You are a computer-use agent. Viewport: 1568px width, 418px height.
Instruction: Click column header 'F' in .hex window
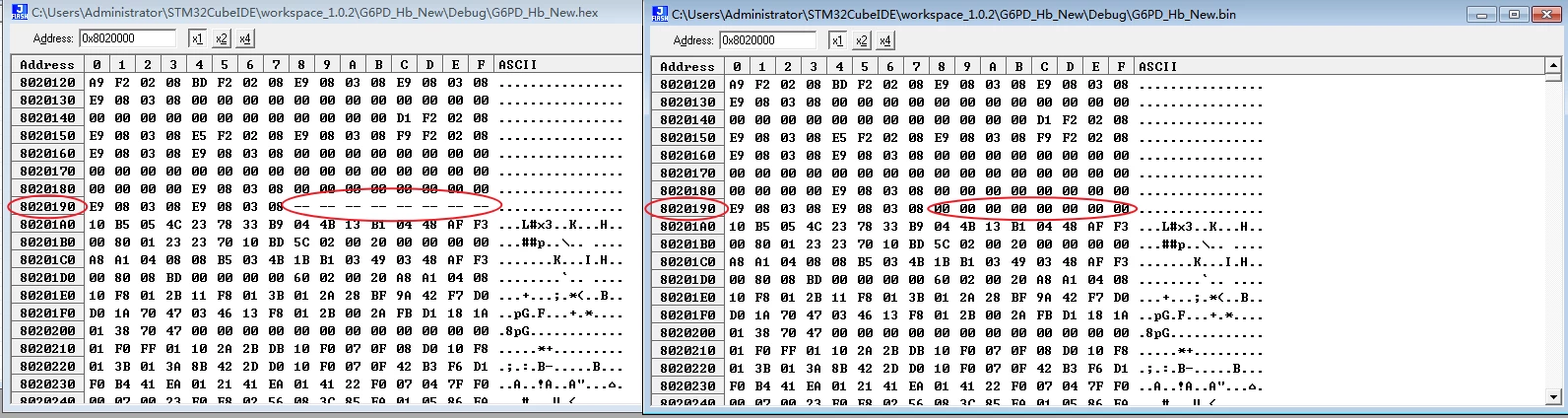pos(481,64)
